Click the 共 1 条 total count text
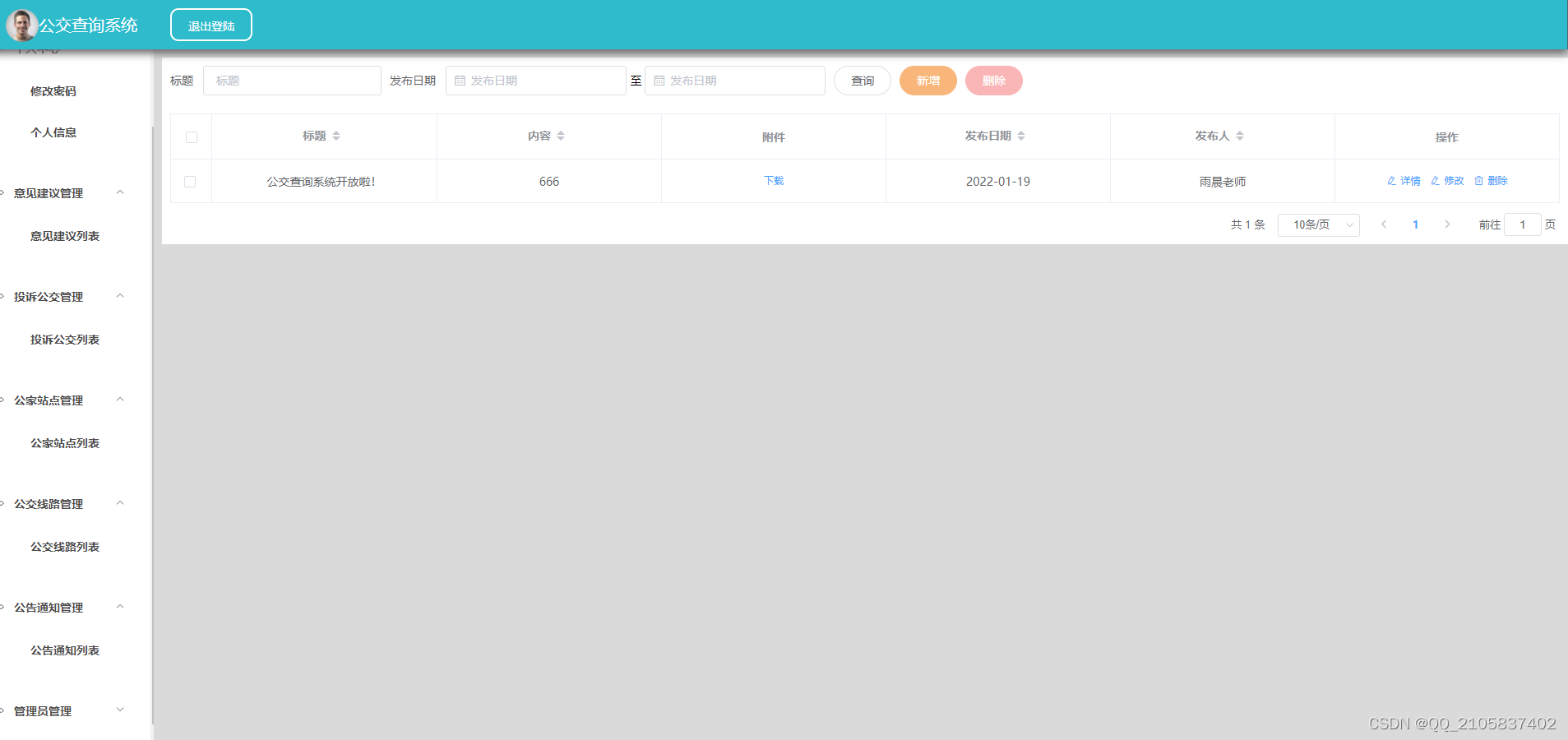Screen dimensions: 1568x740 1248,224
